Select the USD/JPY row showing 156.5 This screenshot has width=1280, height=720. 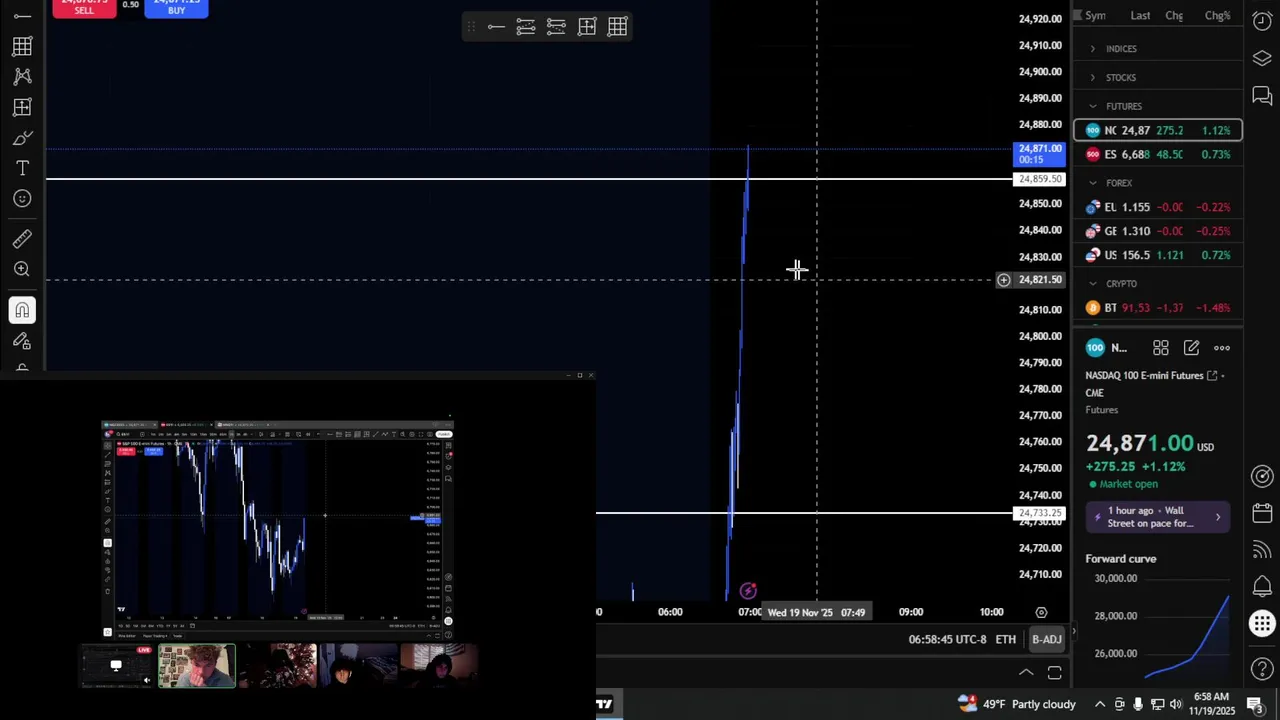click(x=1158, y=255)
